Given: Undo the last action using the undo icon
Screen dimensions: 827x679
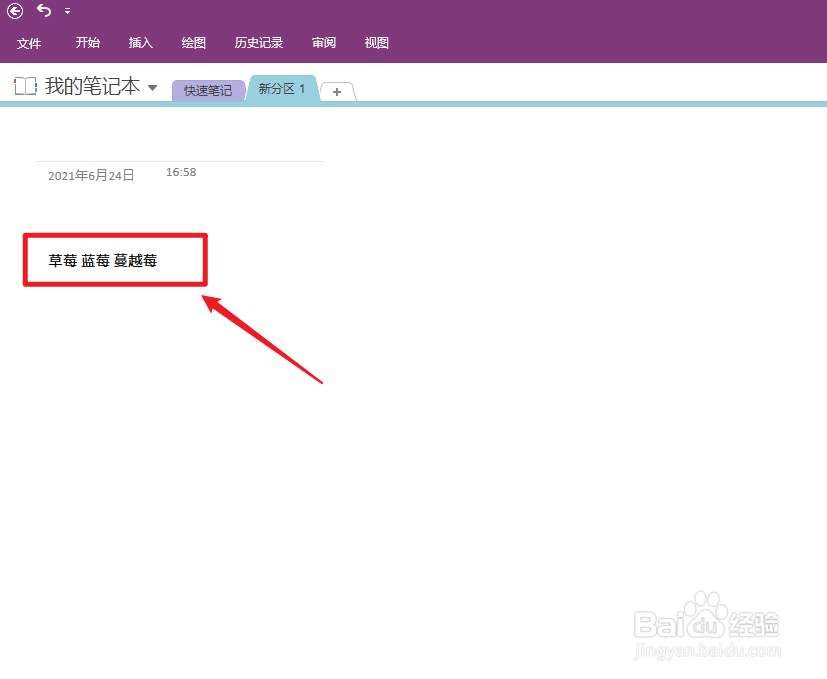Looking at the screenshot, I should (42, 11).
